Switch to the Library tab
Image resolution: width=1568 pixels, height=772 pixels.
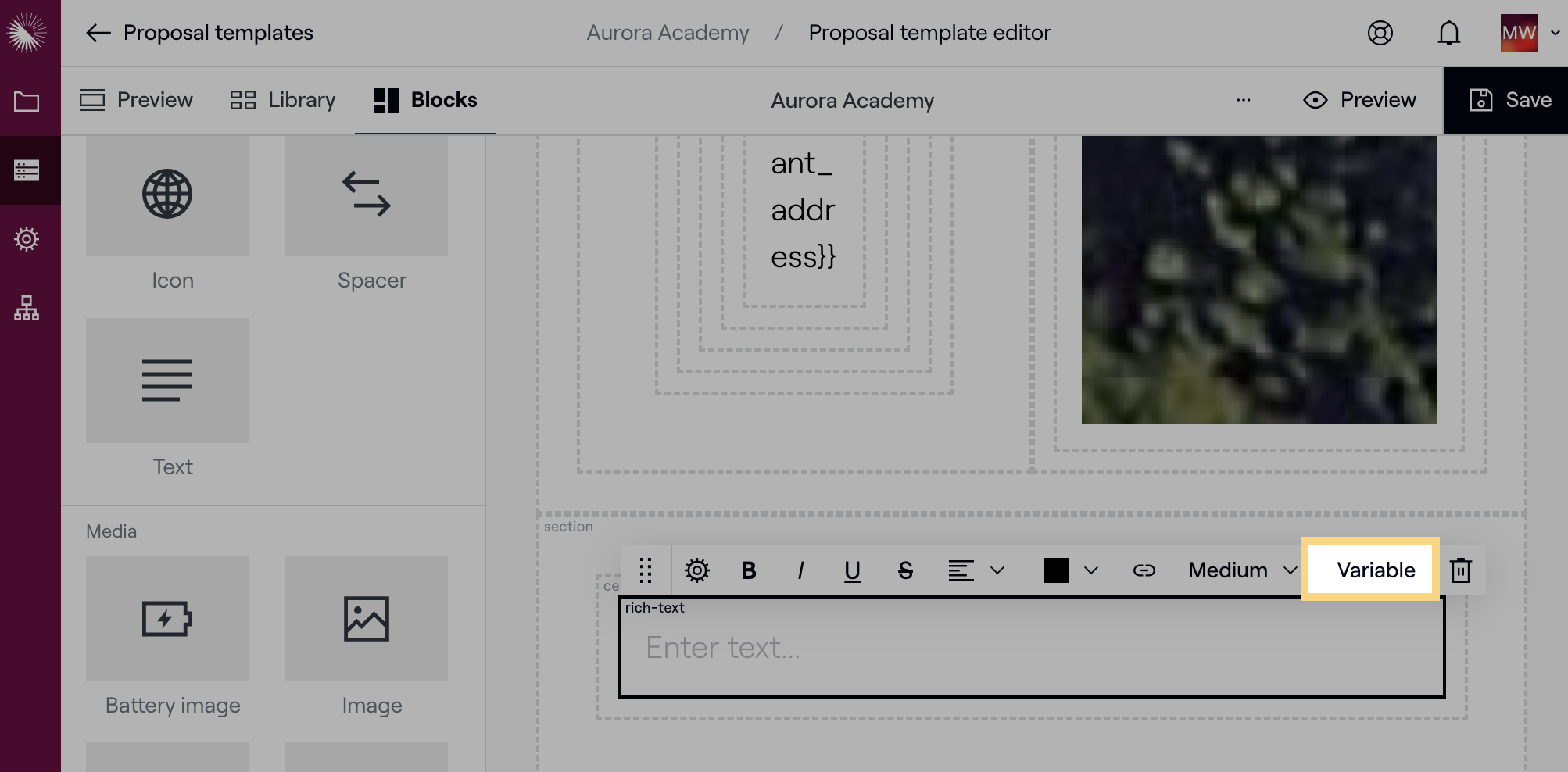[x=282, y=100]
